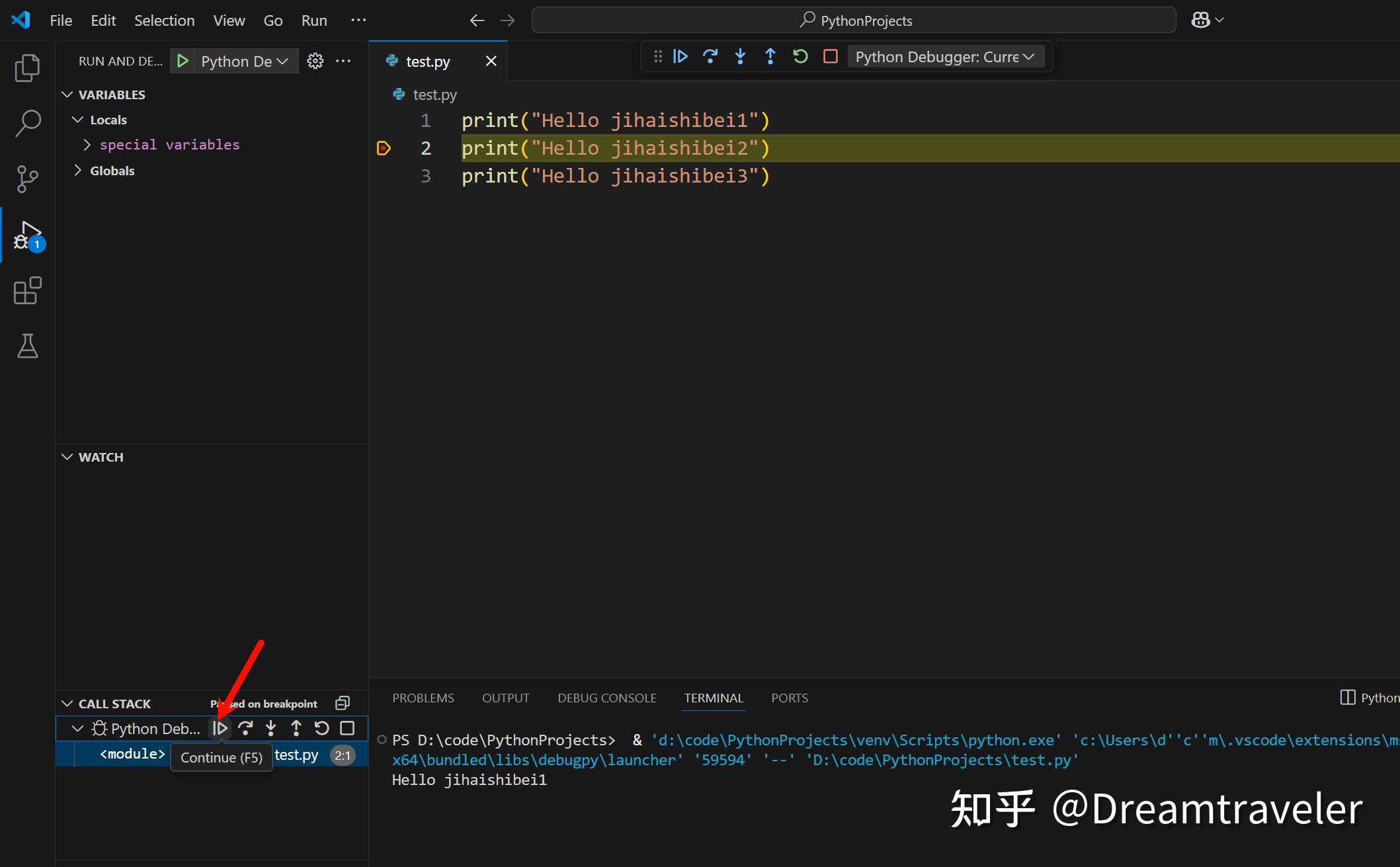Open the Python Debugger configuration dropdown

[945, 56]
